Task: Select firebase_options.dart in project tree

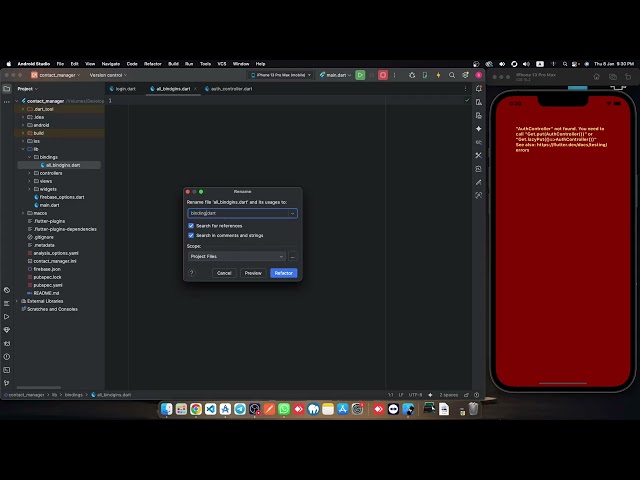Action: click(x=62, y=197)
